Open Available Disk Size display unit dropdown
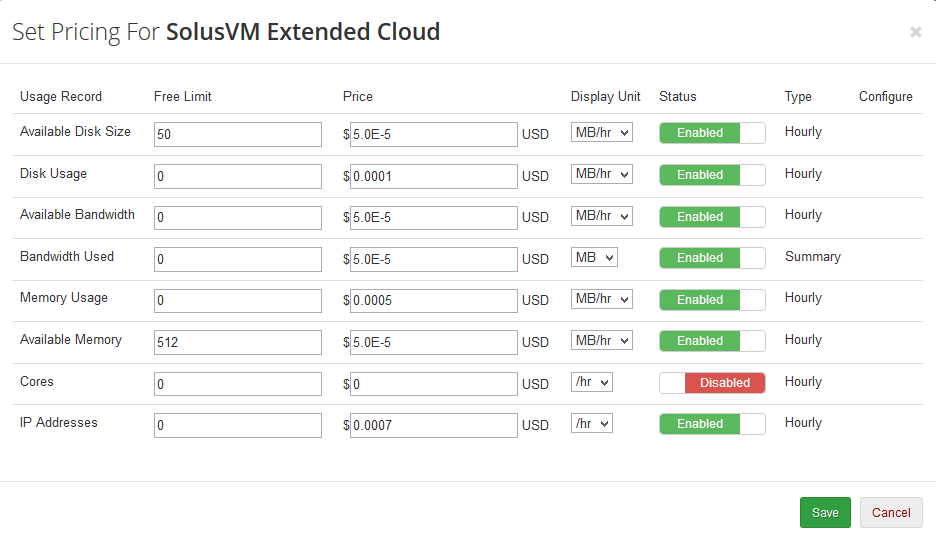The width and height of the screenshot is (936, 541). pos(602,133)
